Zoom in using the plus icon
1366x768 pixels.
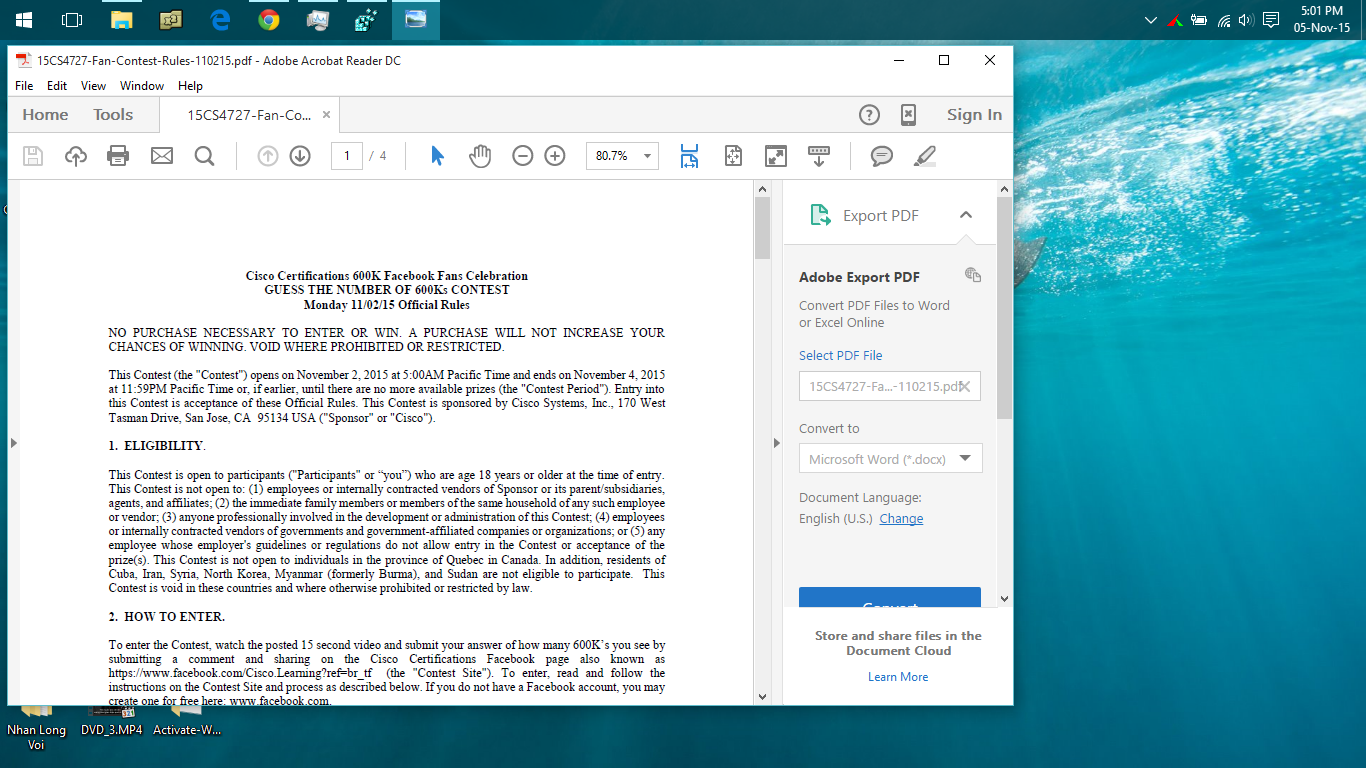click(553, 156)
